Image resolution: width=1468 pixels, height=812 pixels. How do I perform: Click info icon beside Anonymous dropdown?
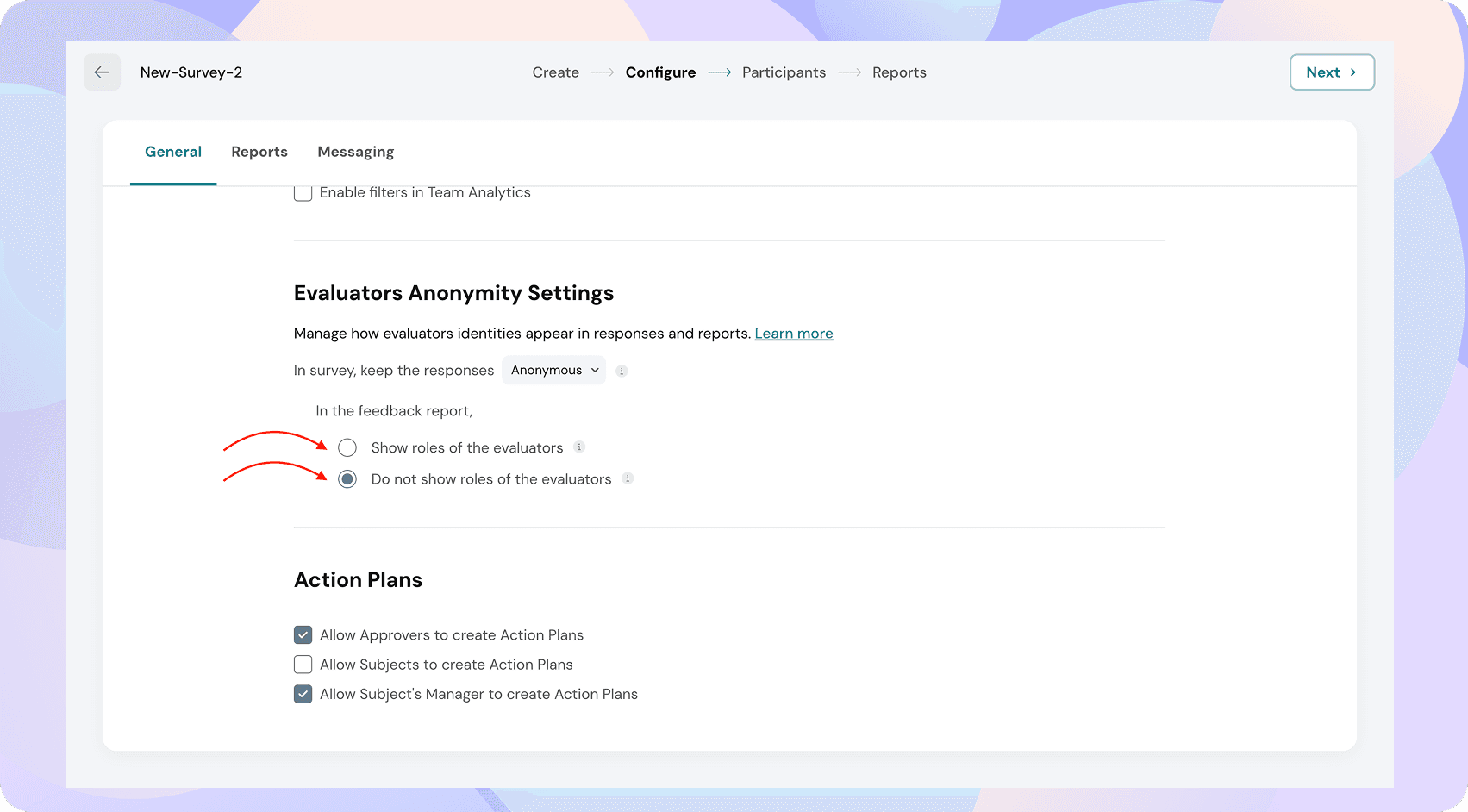pos(622,371)
